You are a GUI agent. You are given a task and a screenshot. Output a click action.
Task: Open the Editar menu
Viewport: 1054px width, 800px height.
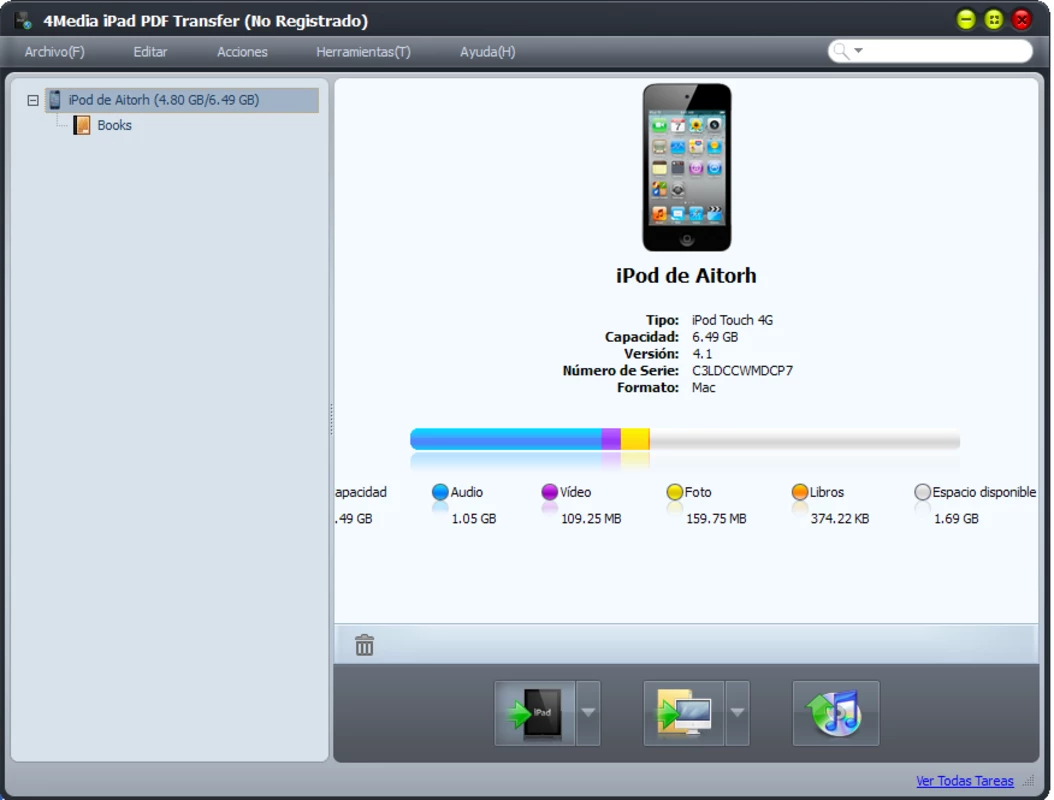click(x=150, y=52)
